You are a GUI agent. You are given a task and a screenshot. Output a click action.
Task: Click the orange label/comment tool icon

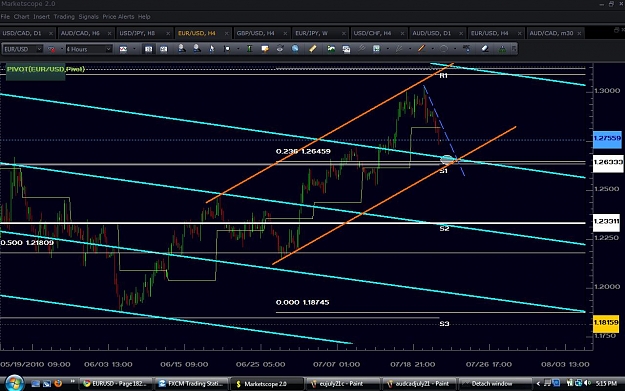point(265,49)
